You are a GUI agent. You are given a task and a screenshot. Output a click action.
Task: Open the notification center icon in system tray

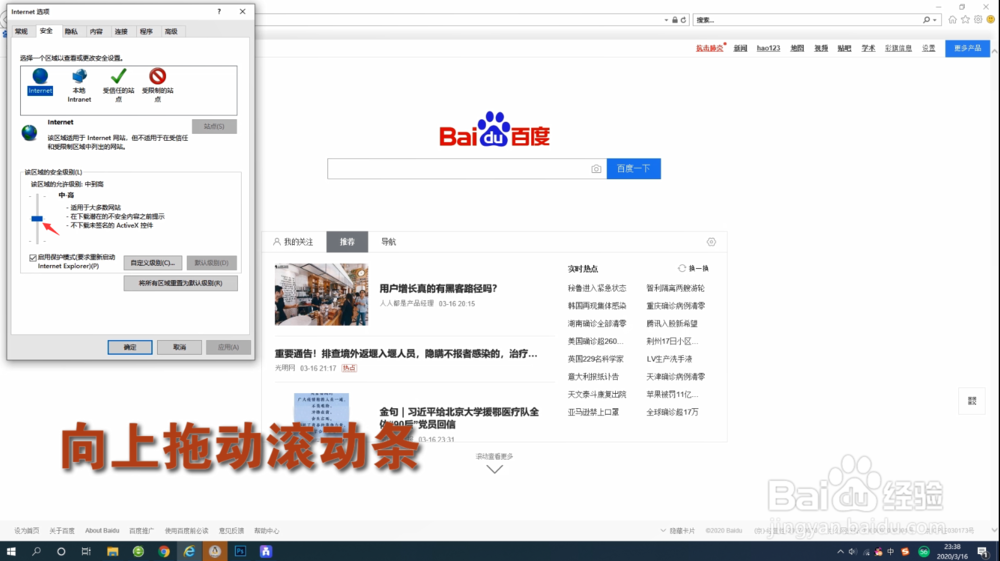pyautogui.click(x=983, y=552)
